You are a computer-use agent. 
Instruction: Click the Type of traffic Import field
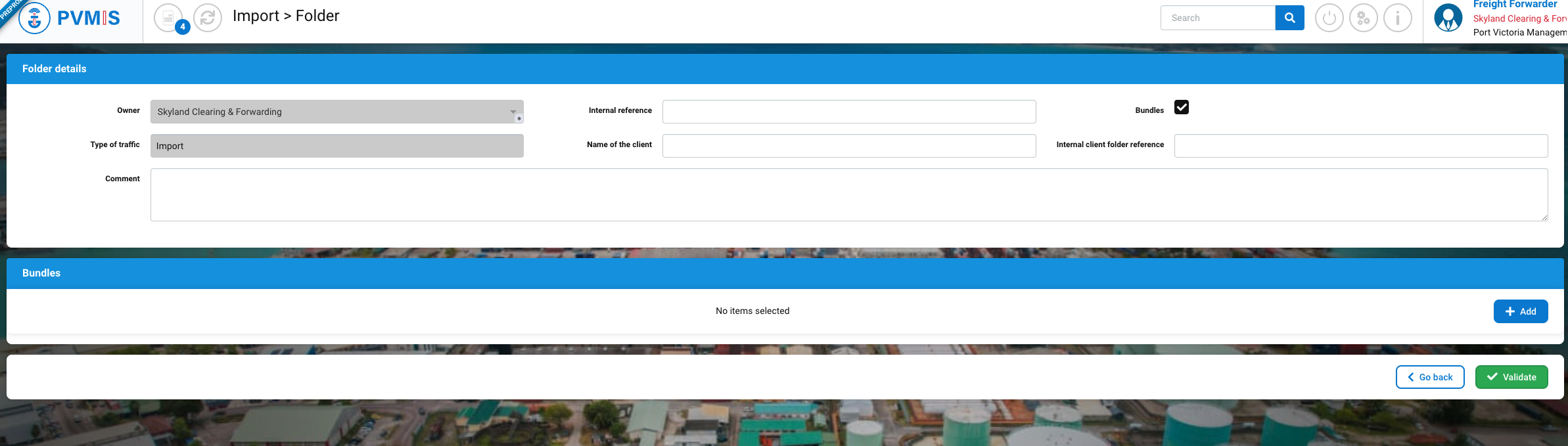click(336, 146)
